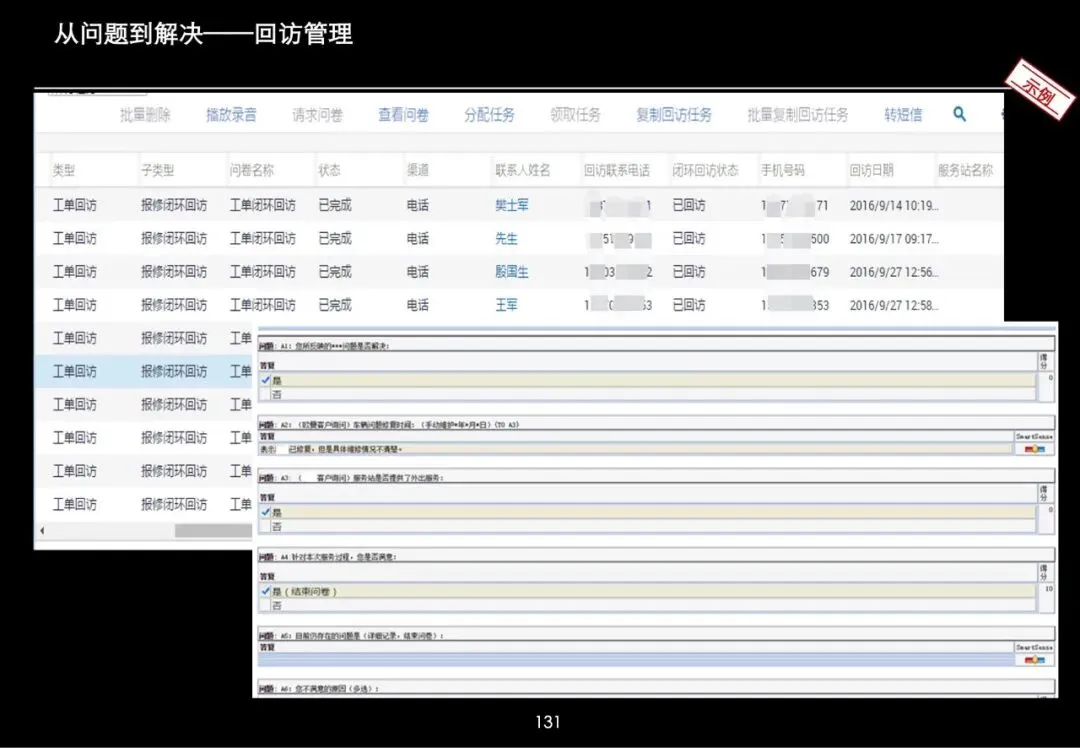Select date cell 2016/9/14 10:19
The height and width of the screenshot is (748, 1080).
click(x=894, y=205)
